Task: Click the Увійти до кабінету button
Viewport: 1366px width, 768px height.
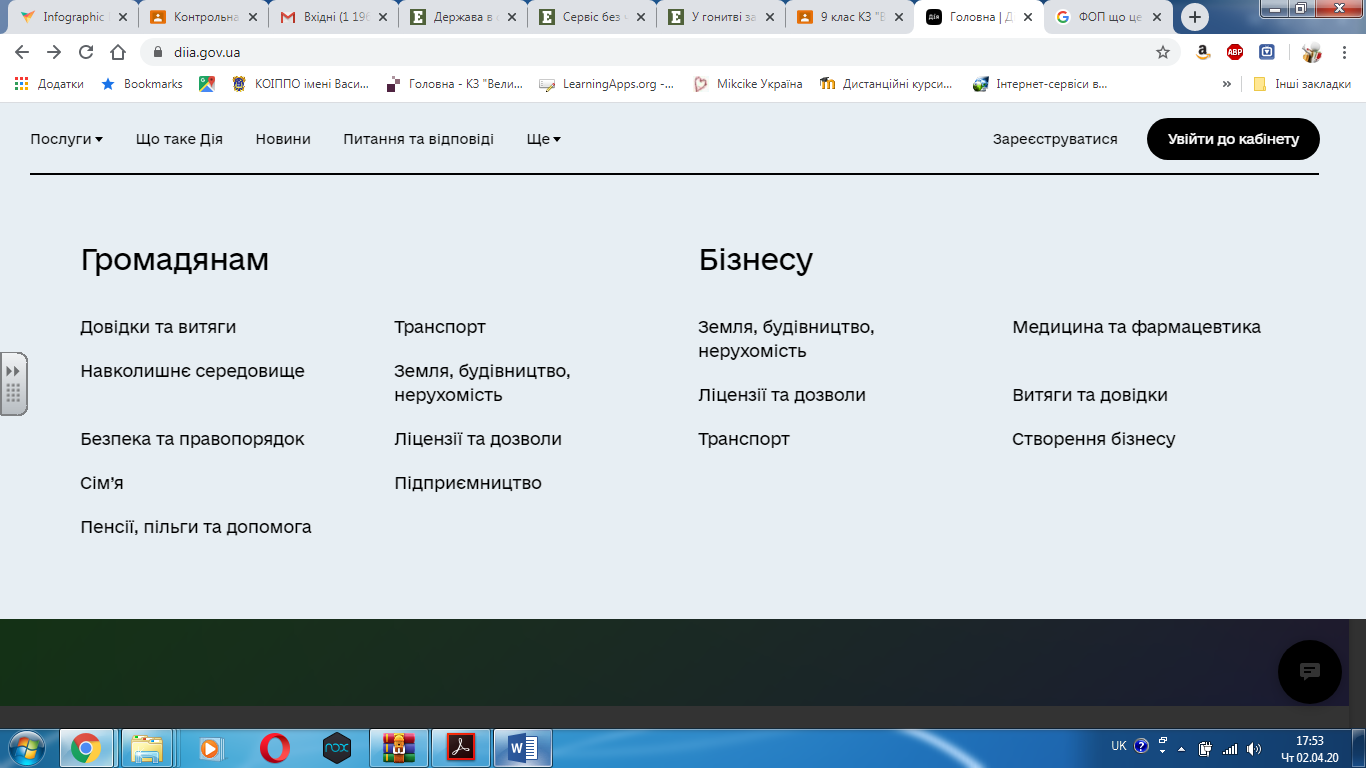Action: tap(1233, 139)
